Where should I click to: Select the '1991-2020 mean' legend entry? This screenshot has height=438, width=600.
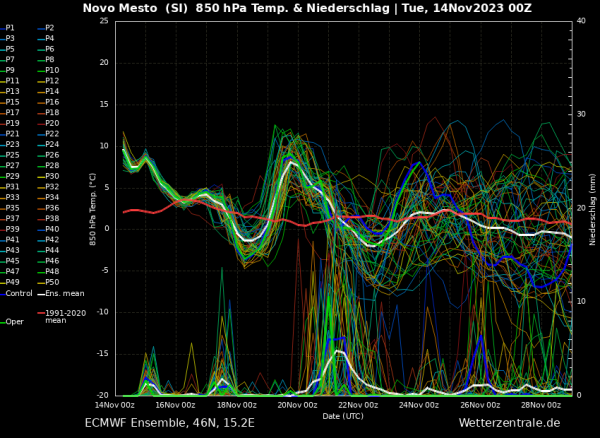pyautogui.click(x=62, y=317)
